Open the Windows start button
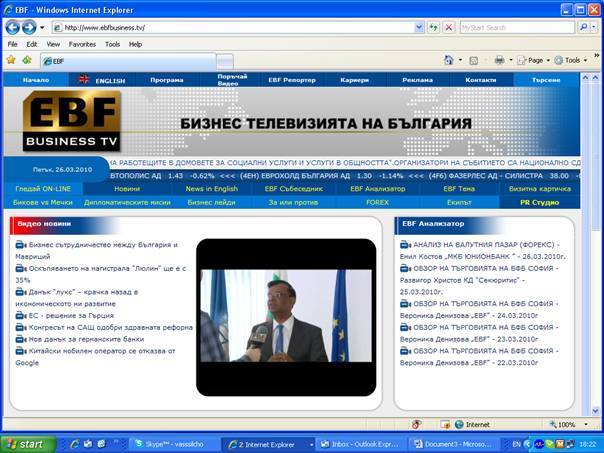604x453 pixels. pyautogui.click(x=28, y=444)
